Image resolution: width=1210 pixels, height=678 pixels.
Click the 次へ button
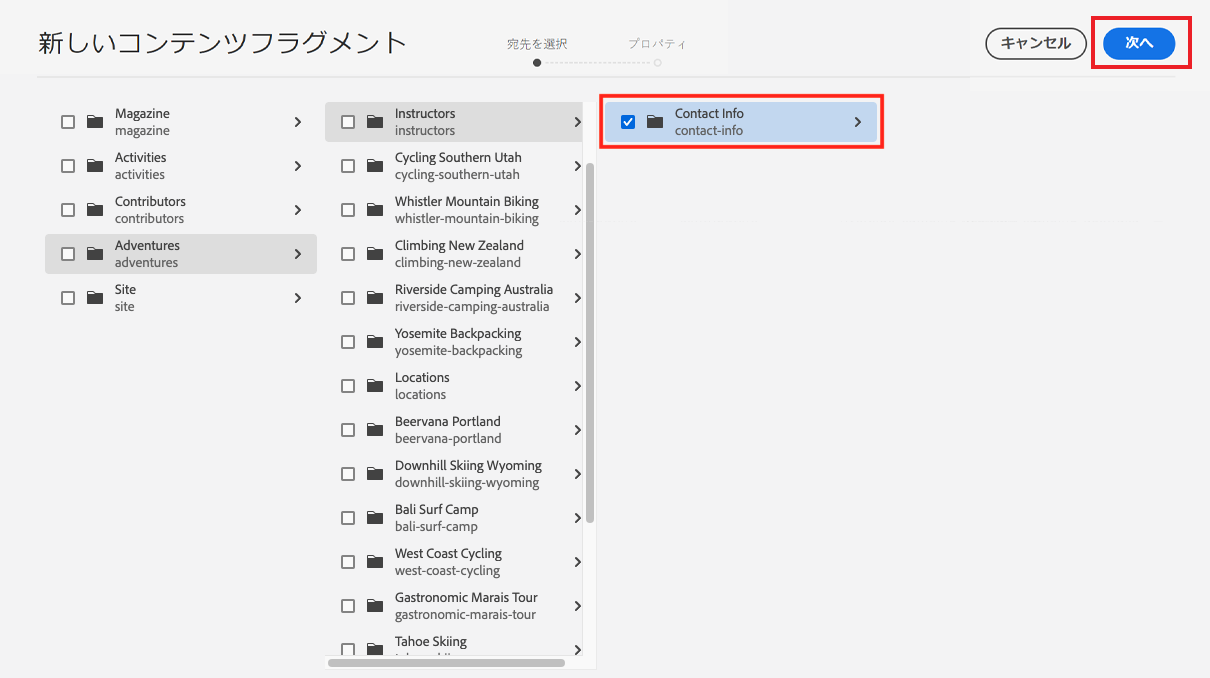click(1139, 43)
